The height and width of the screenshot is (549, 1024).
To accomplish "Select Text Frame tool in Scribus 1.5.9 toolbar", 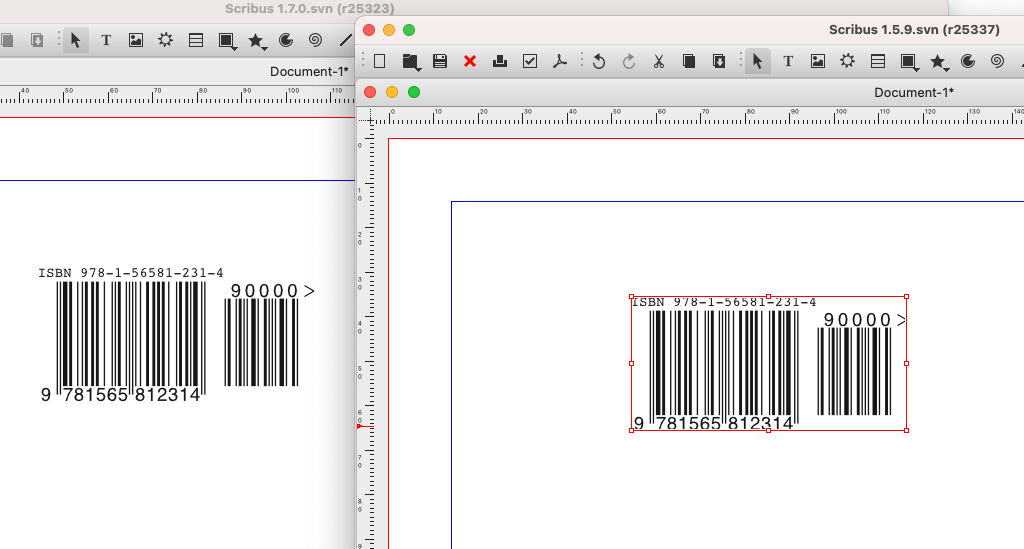I will click(x=787, y=61).
